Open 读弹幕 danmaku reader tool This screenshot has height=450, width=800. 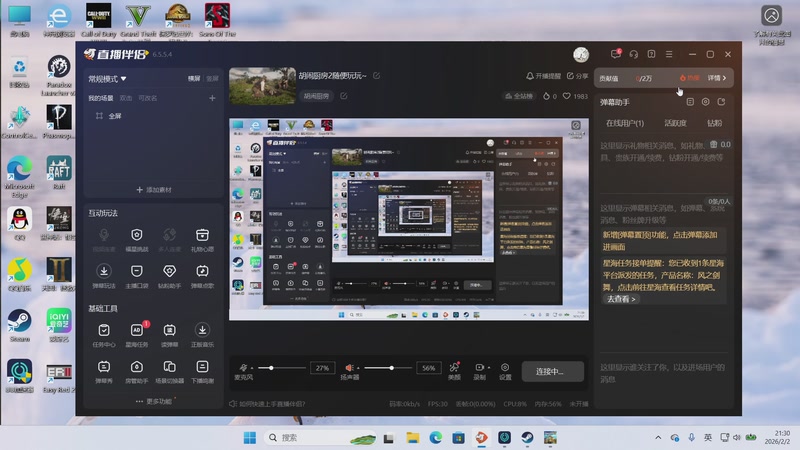pos(169,335)
